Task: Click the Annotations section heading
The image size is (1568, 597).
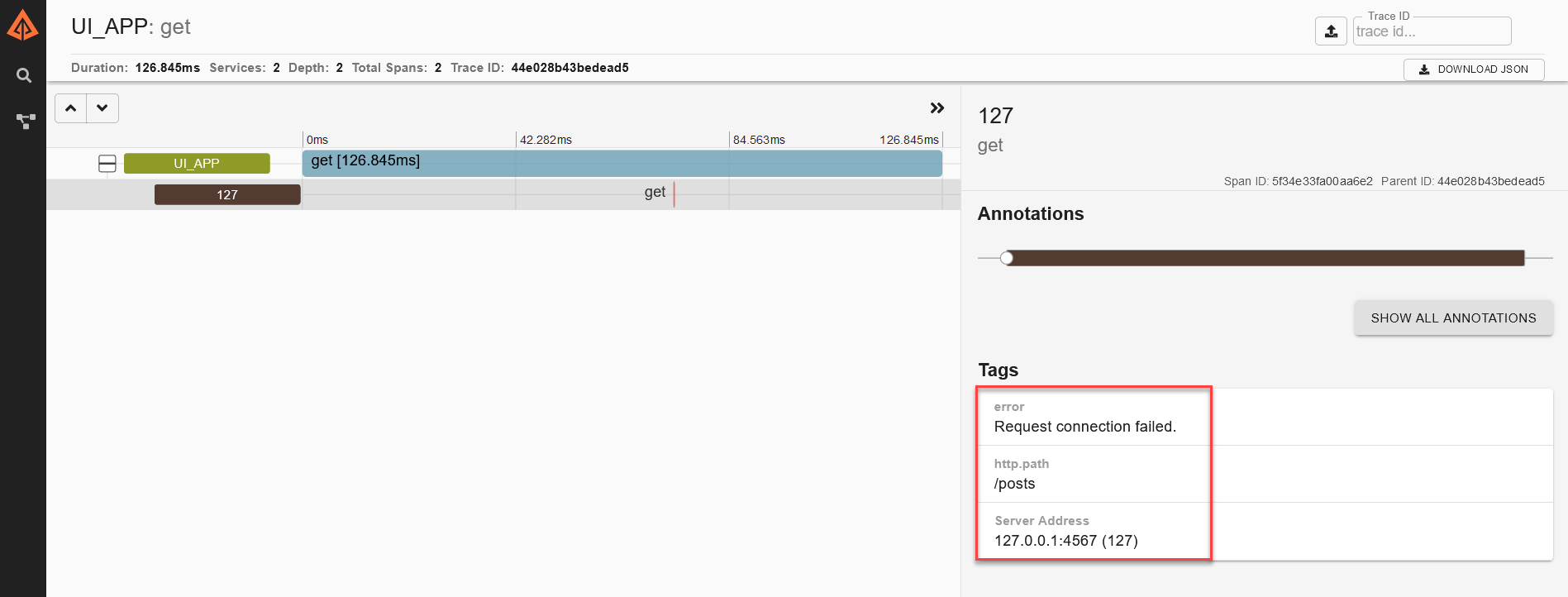Action: click(1031, 214)
